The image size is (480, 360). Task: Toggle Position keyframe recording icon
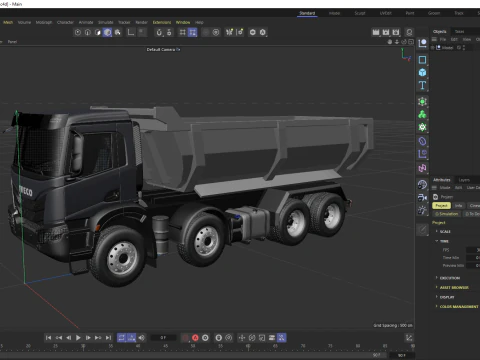pos(242,338)
